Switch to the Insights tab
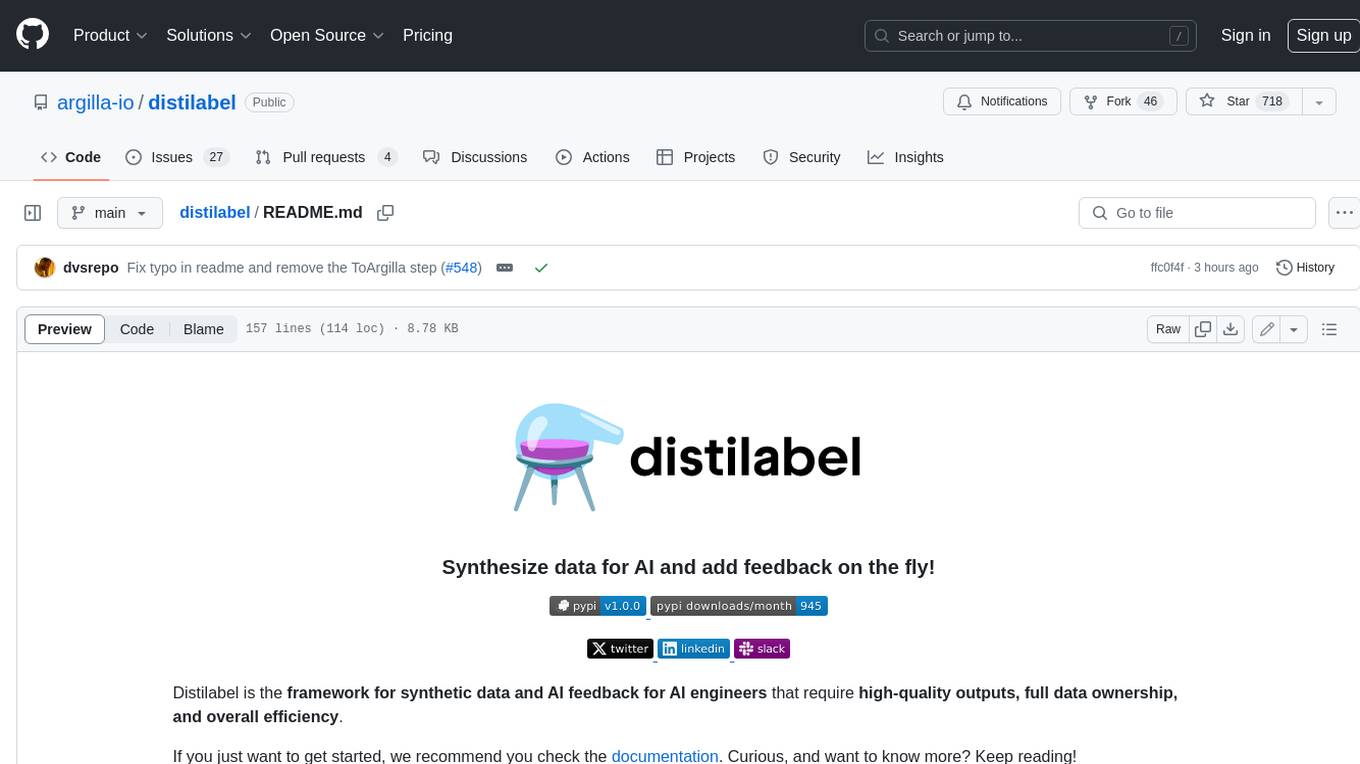 click(x=905, y=157)
